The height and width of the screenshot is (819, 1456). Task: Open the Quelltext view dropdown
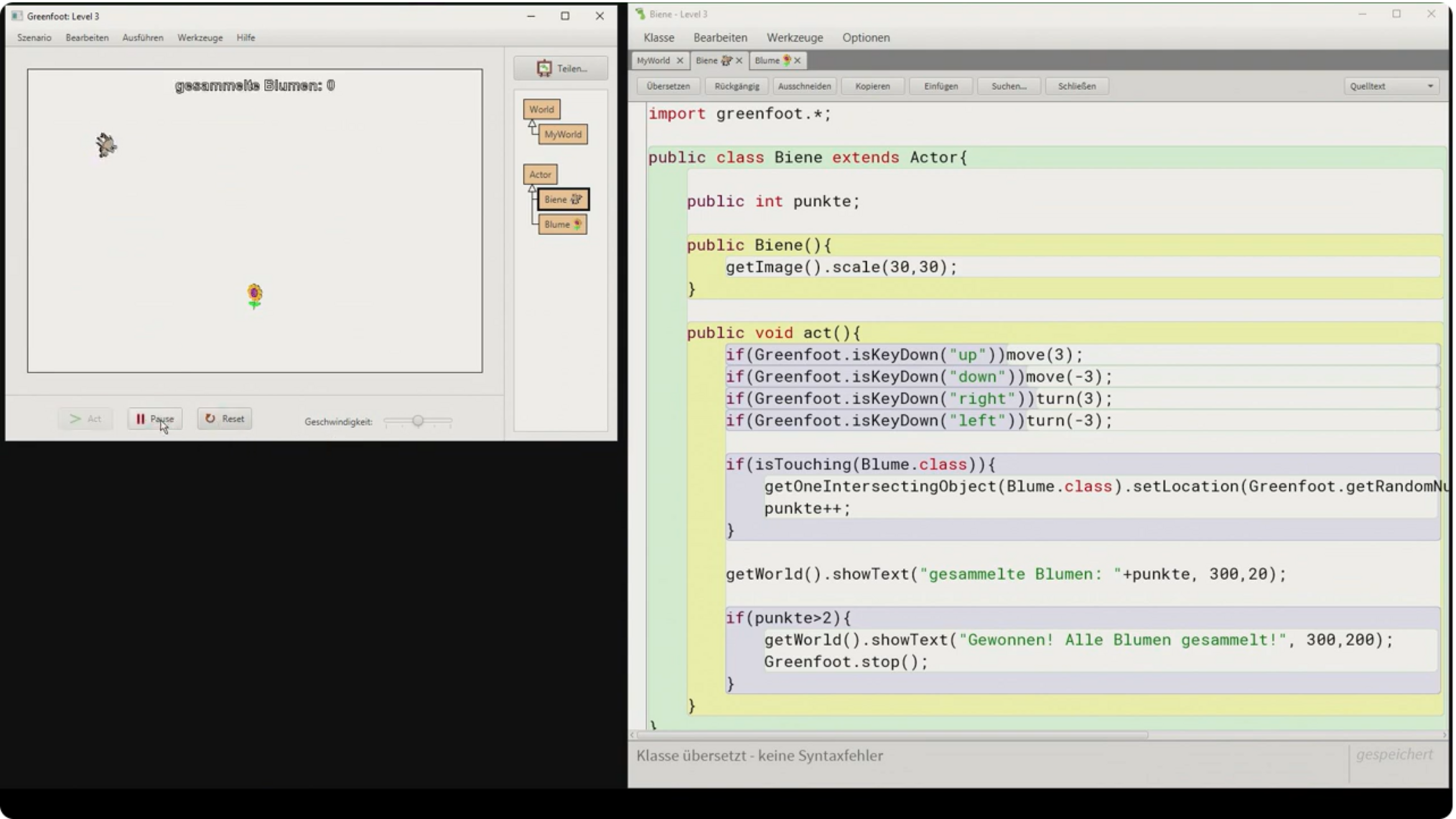pyautogui.click(x=1391, y=86)
